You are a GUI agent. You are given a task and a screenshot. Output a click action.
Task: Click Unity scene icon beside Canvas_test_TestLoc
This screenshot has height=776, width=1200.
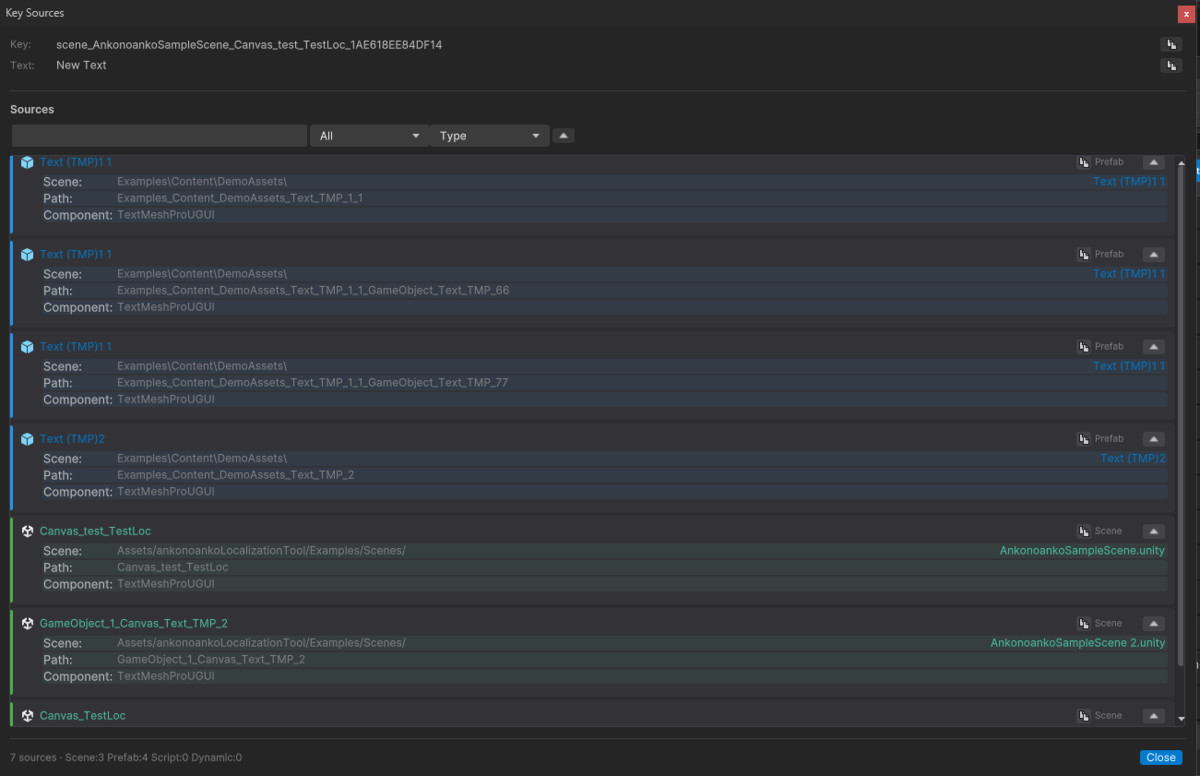[x=27, y=531]
